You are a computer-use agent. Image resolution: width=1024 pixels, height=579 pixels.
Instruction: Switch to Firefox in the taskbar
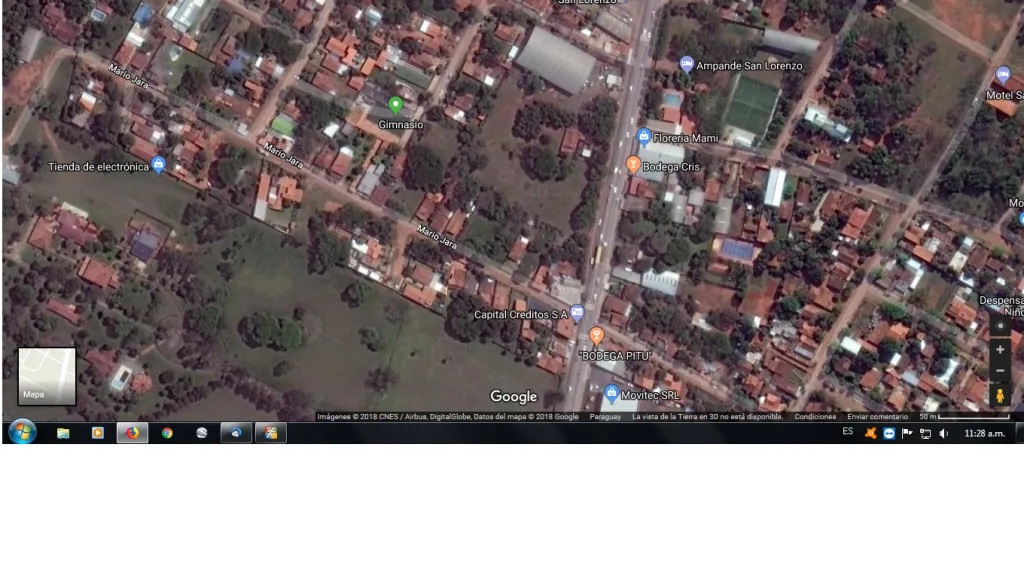tap(133, 433)
